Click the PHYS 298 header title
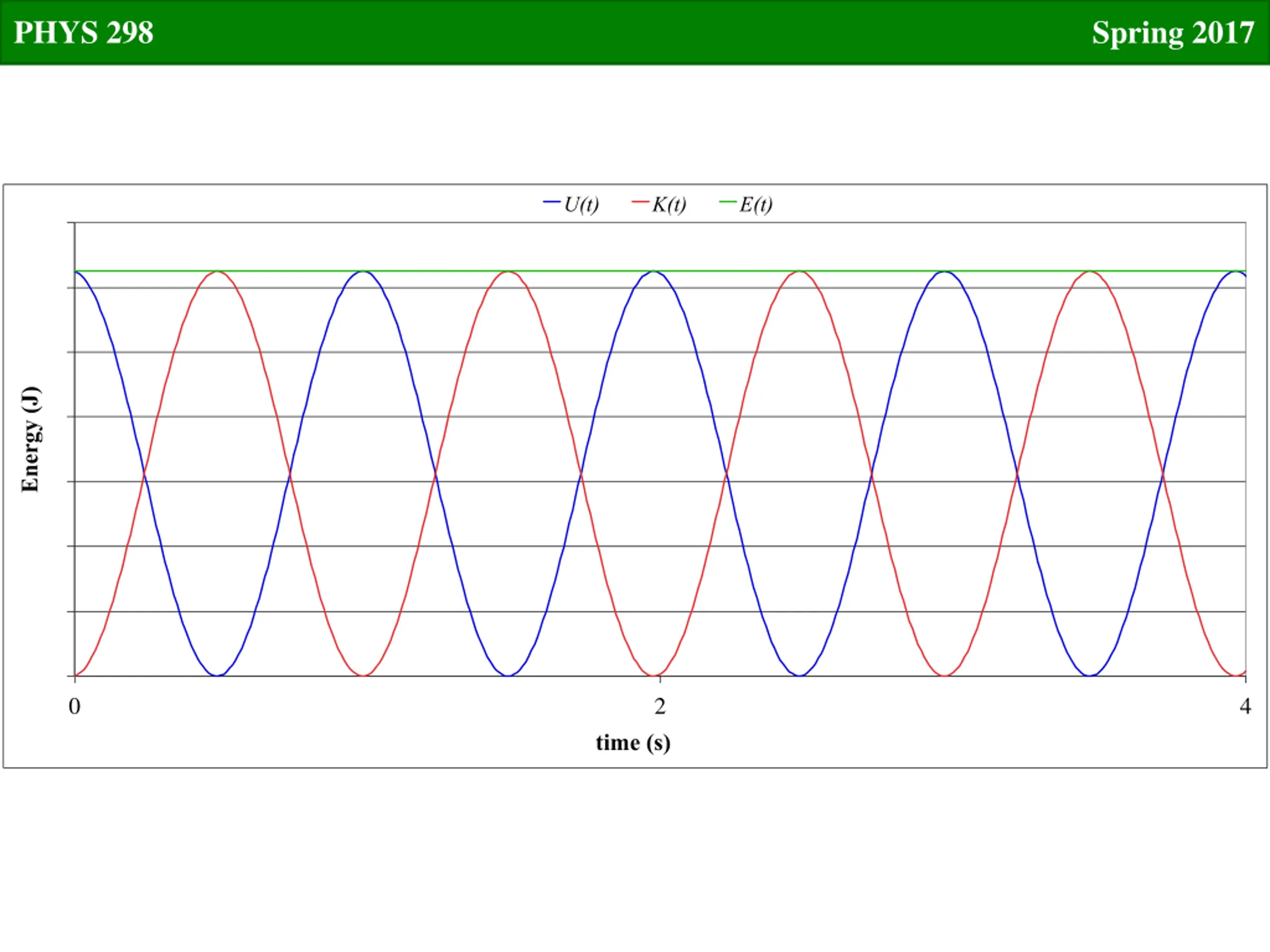This screenshot has height=952, width=1270. pos(84,33)
